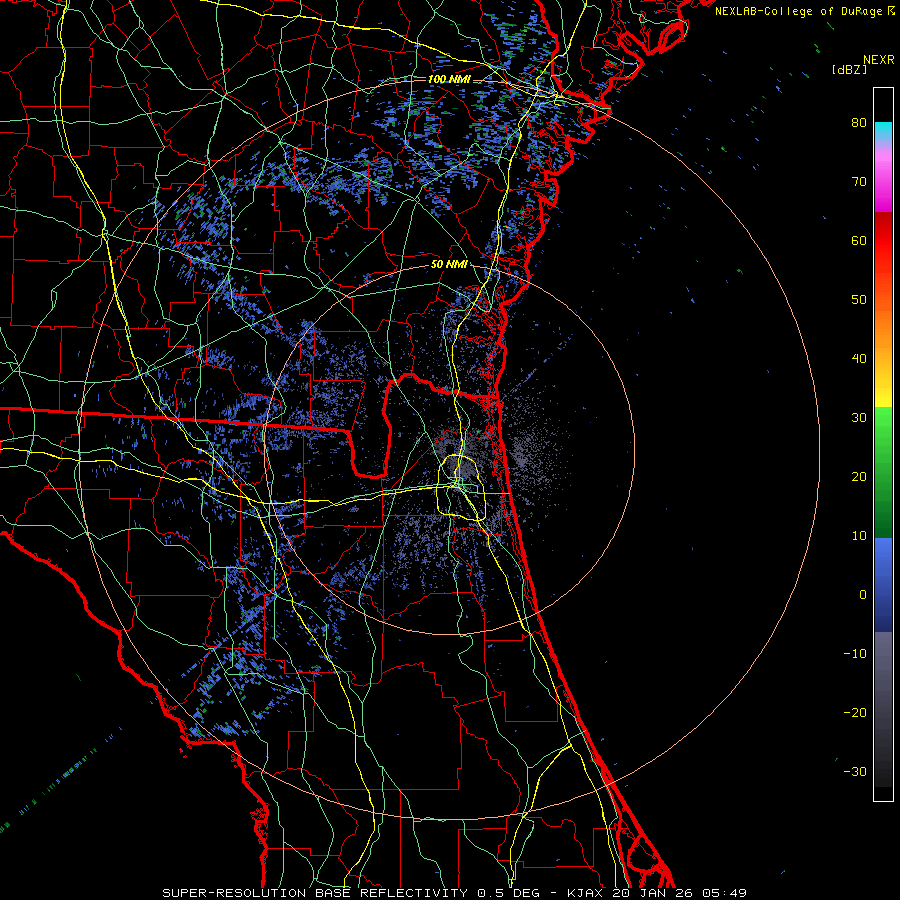Click the green band of the color bar
The image size is (900, 900).
[x=883, y=472]
